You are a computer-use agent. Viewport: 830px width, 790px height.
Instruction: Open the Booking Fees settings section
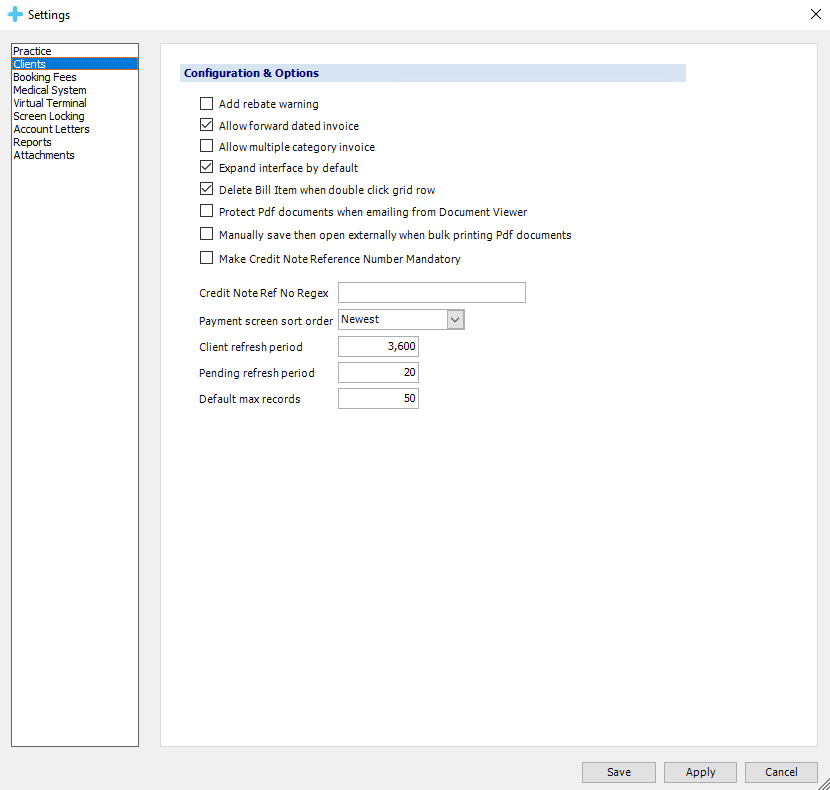point(44,77)
